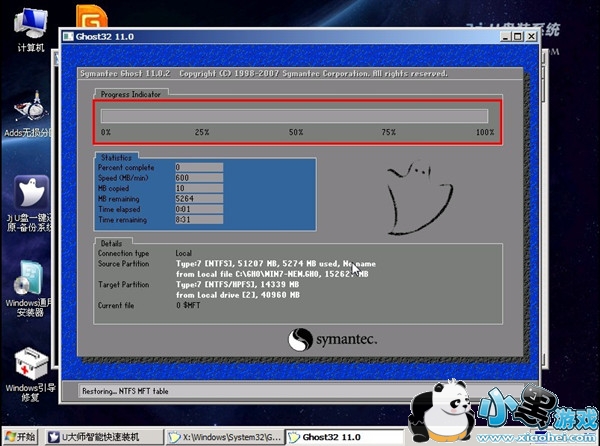Viewport: 600px width, 446px height.
Task: Click the Current file value 0 $MFT
Action: (x=188, y=305)
